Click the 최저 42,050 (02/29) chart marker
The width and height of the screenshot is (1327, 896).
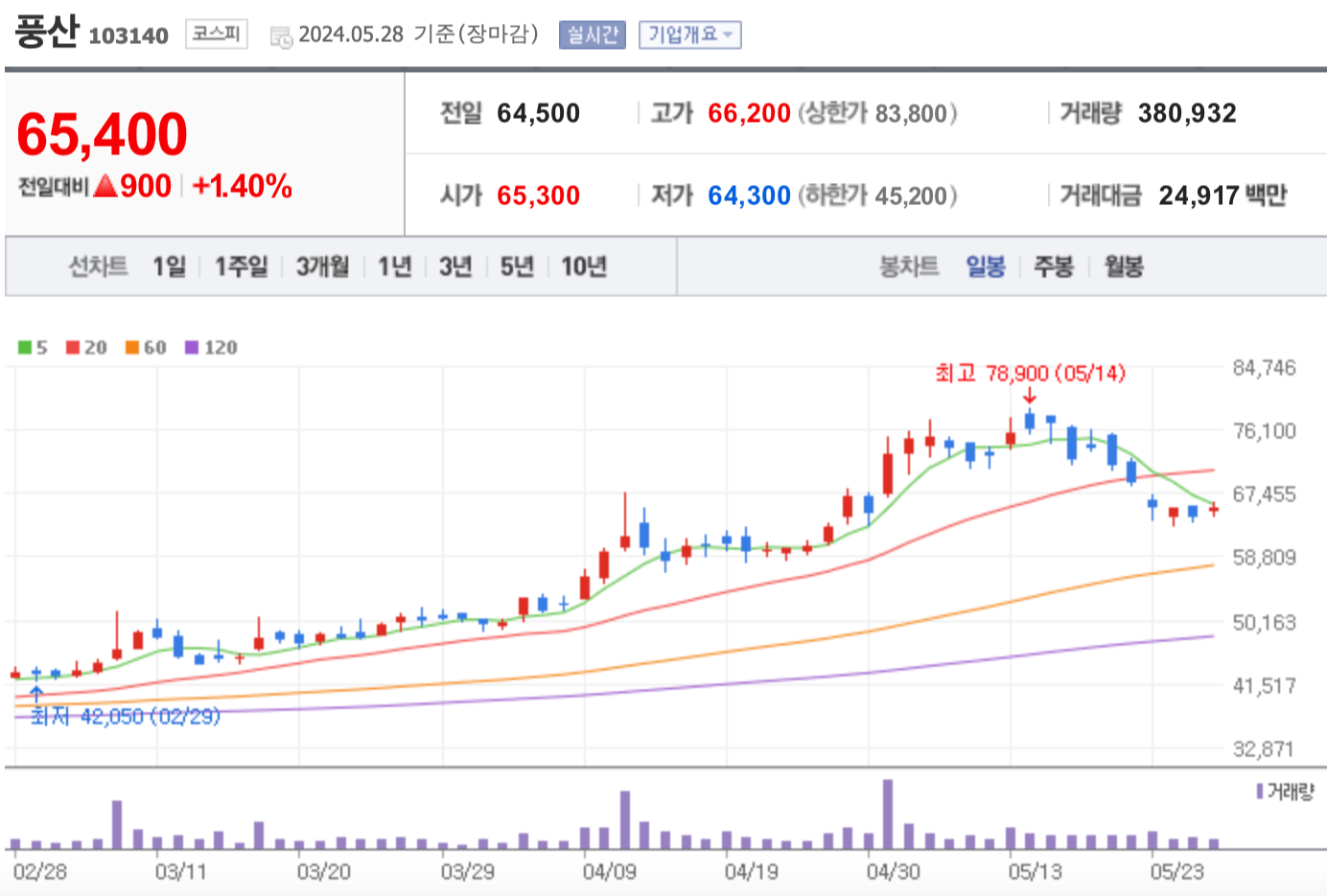[125, 716]
